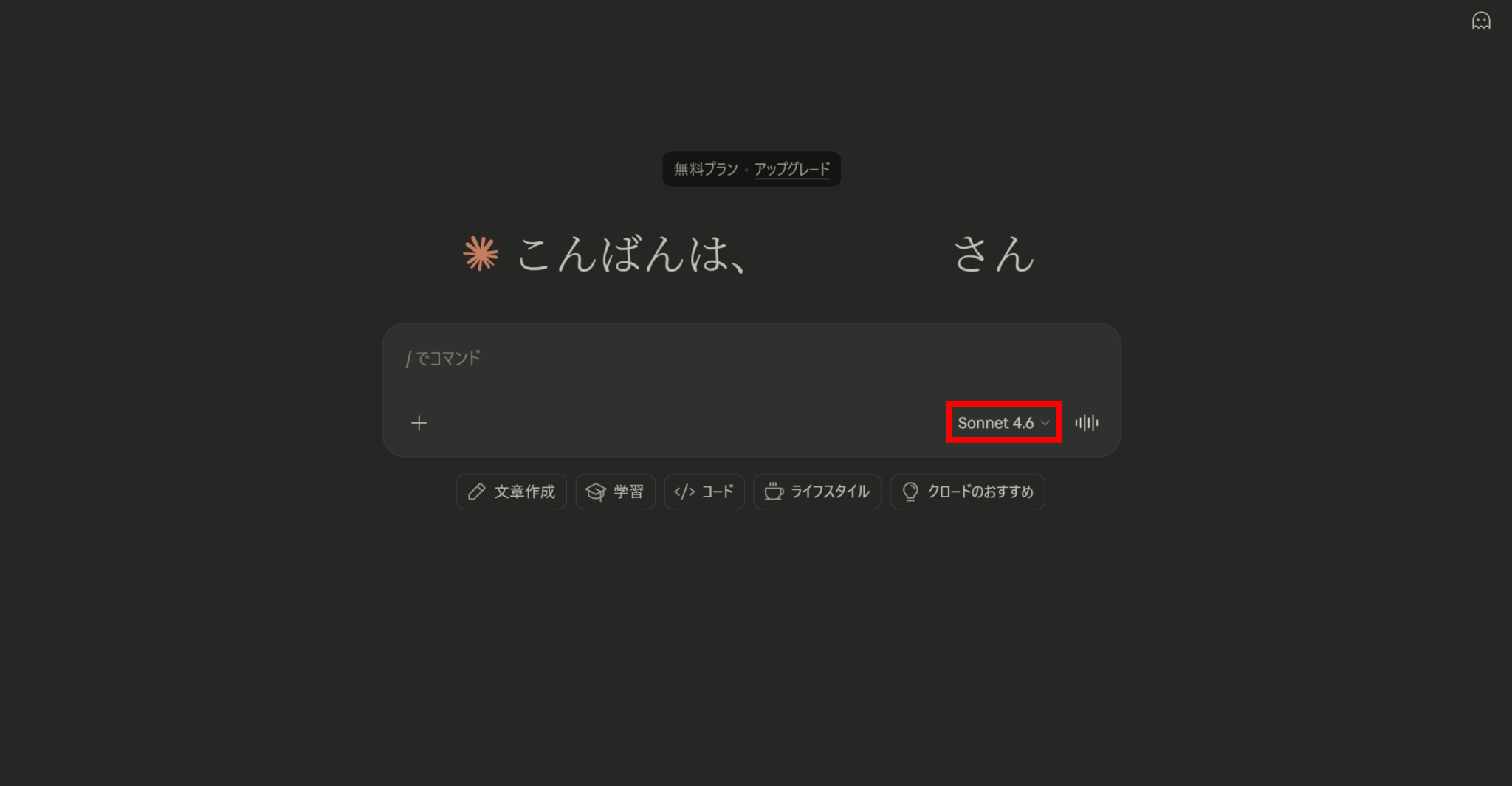Click the アップグレード link

(x=791, y=169)
